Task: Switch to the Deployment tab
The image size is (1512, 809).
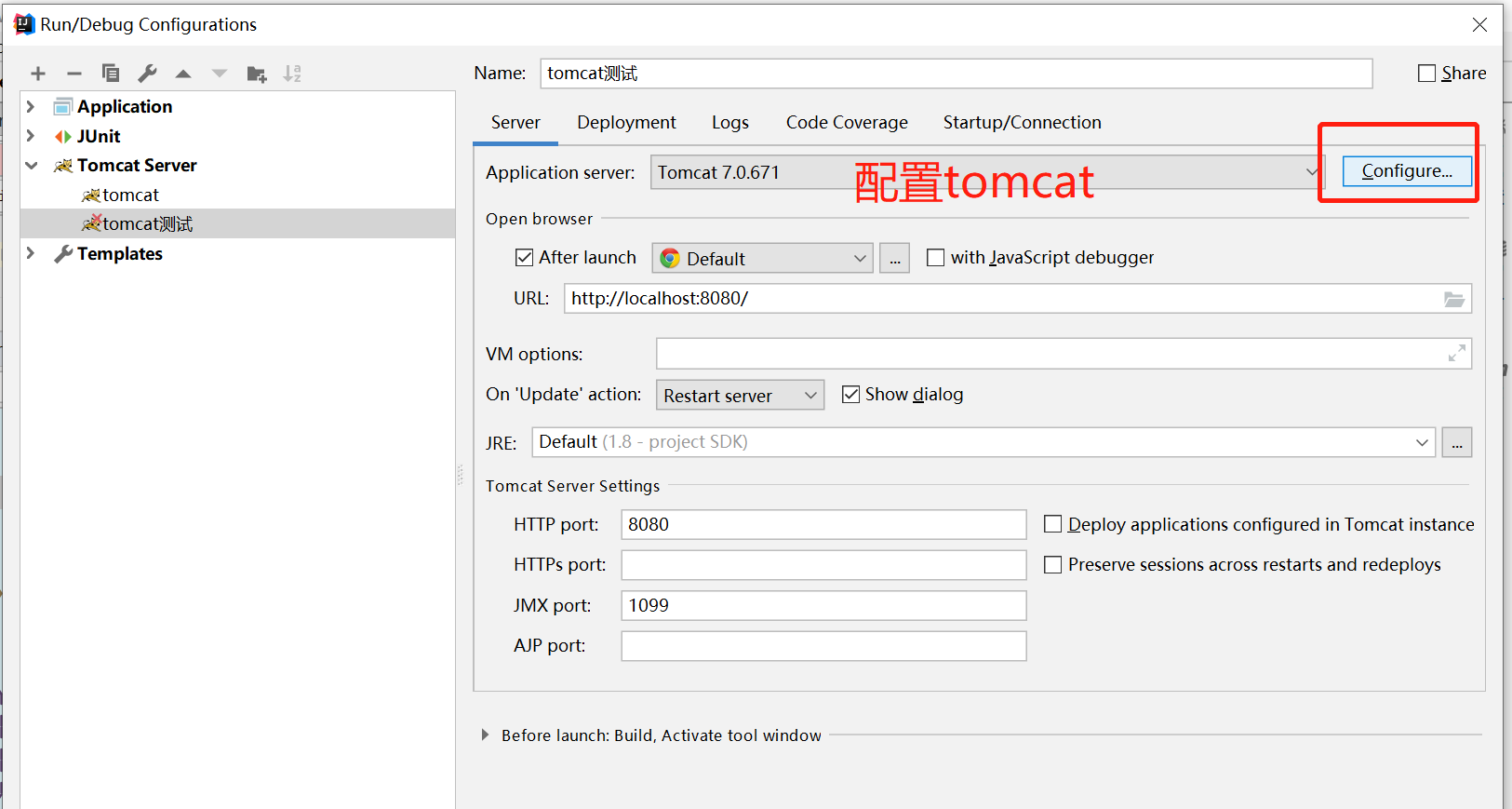Action: coord(626,122)
